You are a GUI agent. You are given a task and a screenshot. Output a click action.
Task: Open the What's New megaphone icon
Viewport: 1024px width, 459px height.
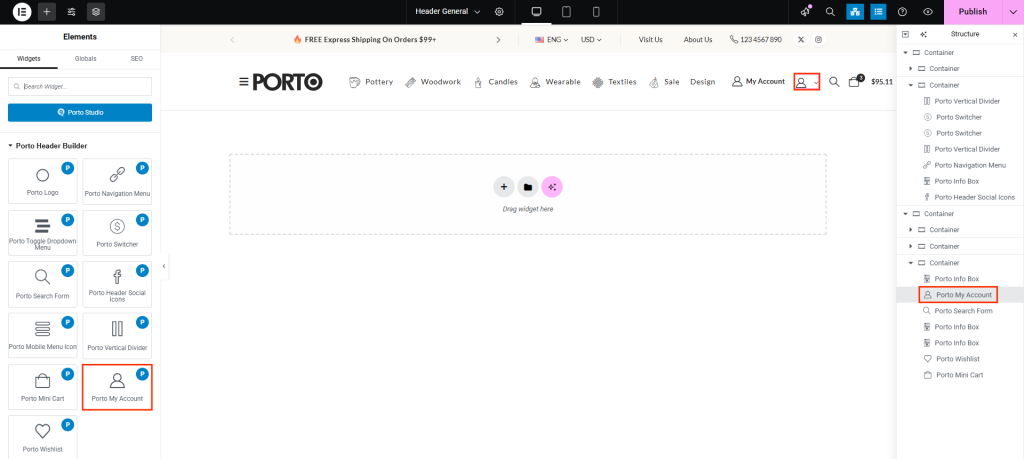[x=806, y=12]
